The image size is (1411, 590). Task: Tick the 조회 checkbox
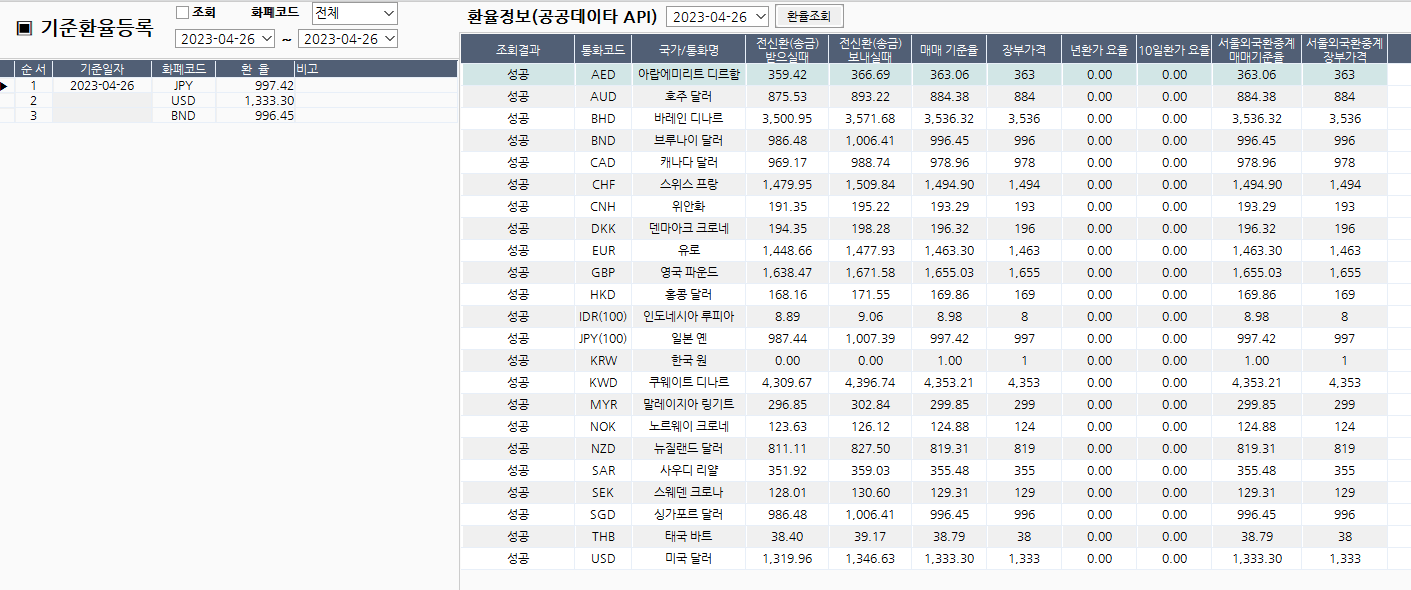click(182, 12)
